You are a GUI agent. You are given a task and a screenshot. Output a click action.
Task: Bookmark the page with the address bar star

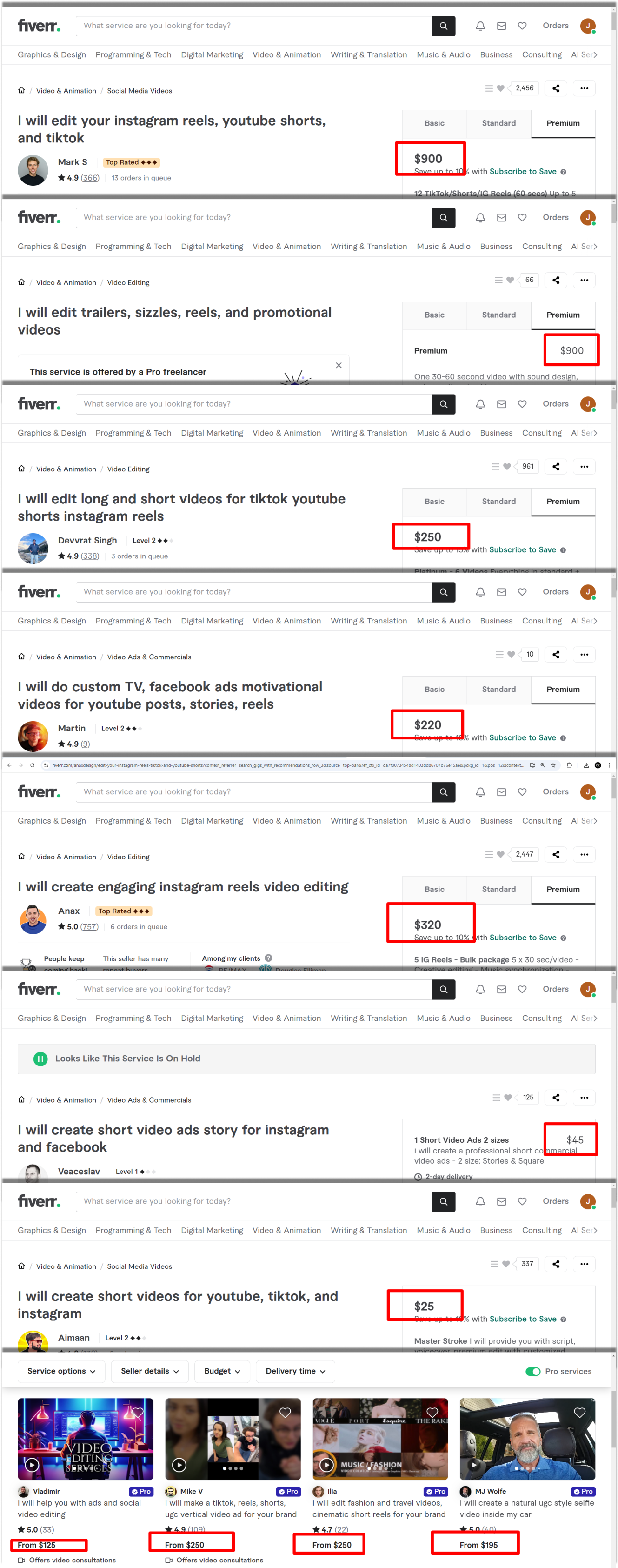point(553,765)
